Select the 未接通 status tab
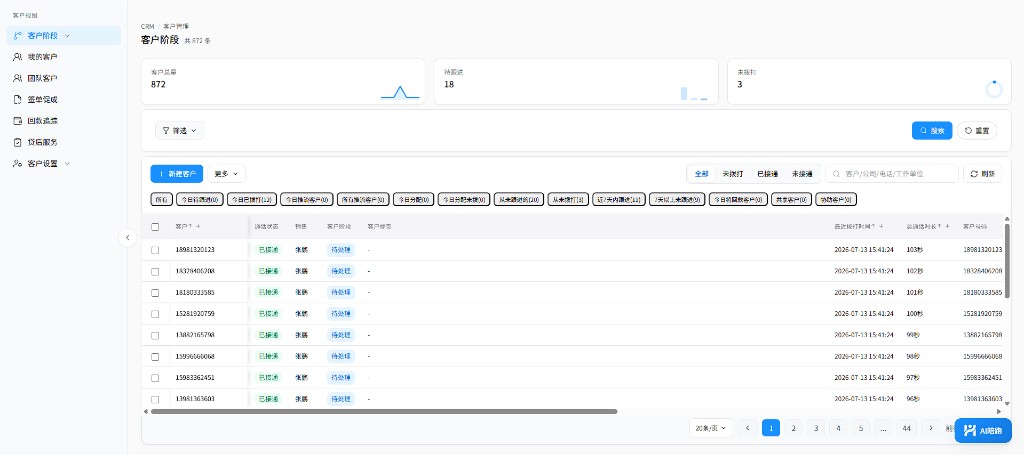This screenshot has width=1024, height=455. point(801,174)
